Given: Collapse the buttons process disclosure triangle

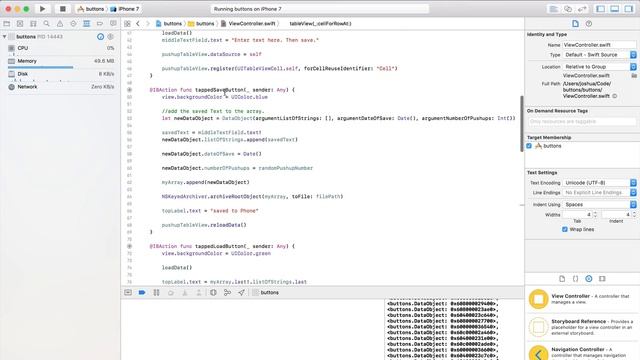Looking at the screenshot, I should [4, 37].
